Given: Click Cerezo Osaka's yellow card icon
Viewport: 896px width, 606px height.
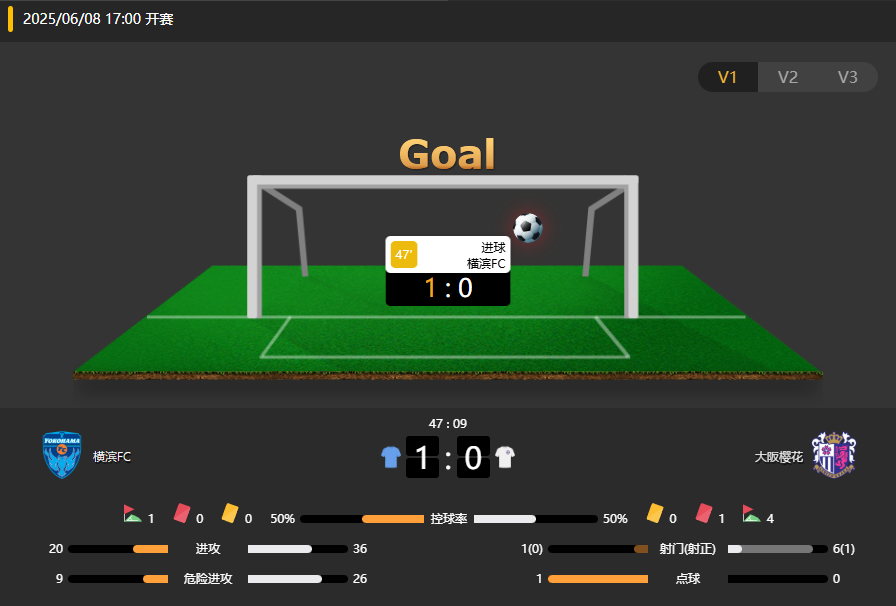Looking at the screenshot, I should tap(655, 513).
